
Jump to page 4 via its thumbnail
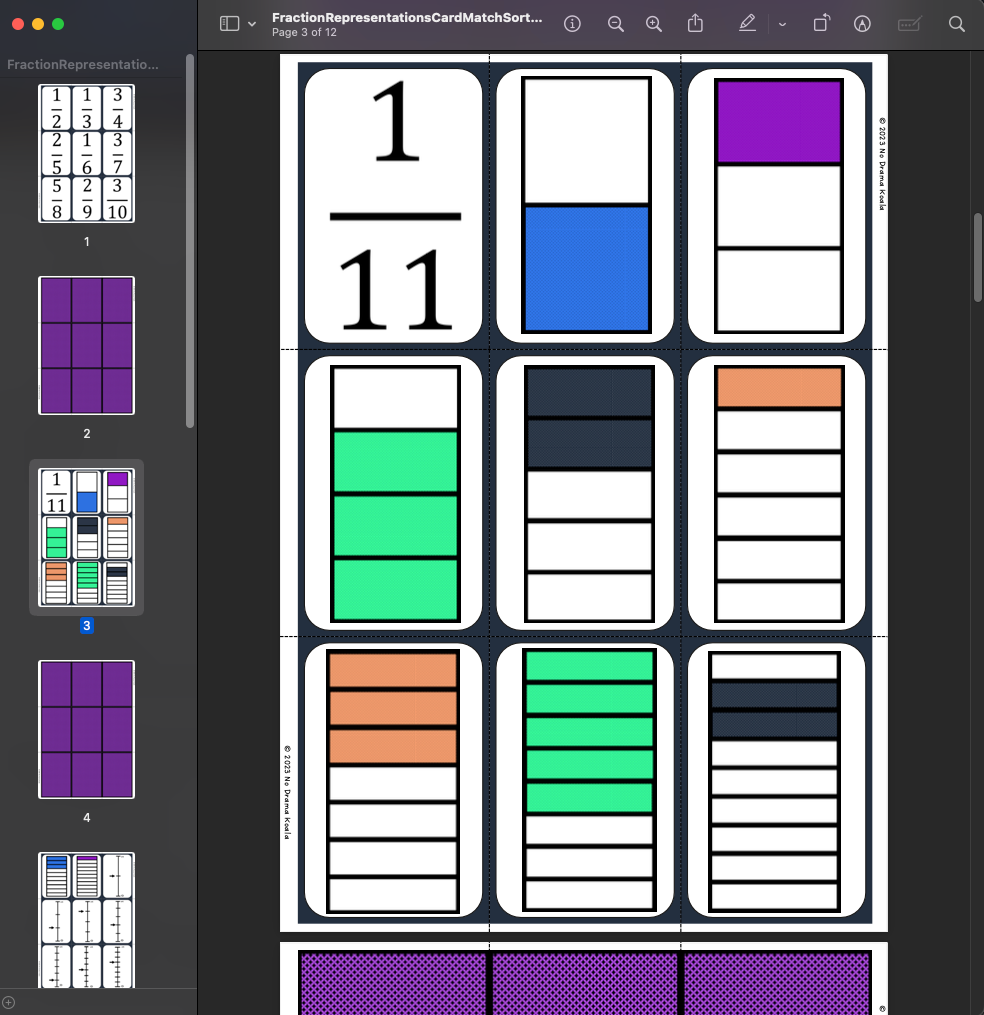[86, 729]
